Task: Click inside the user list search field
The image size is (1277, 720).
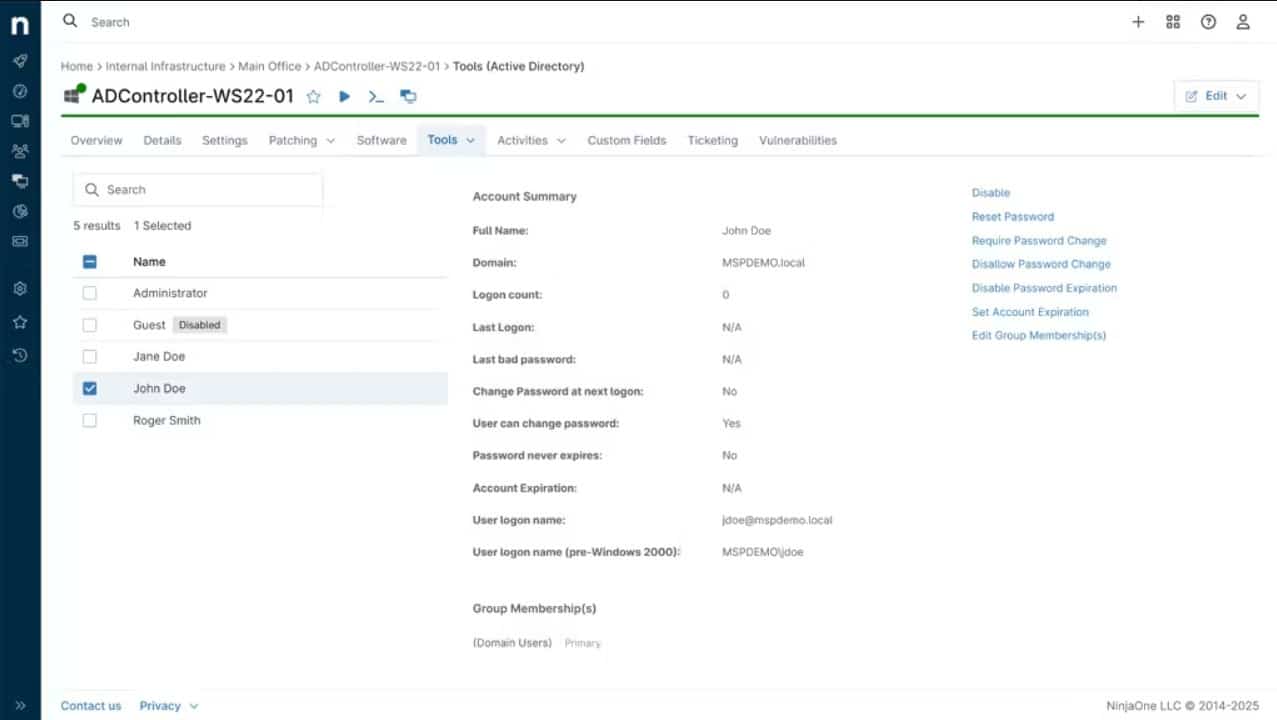Action: [197, 189]
